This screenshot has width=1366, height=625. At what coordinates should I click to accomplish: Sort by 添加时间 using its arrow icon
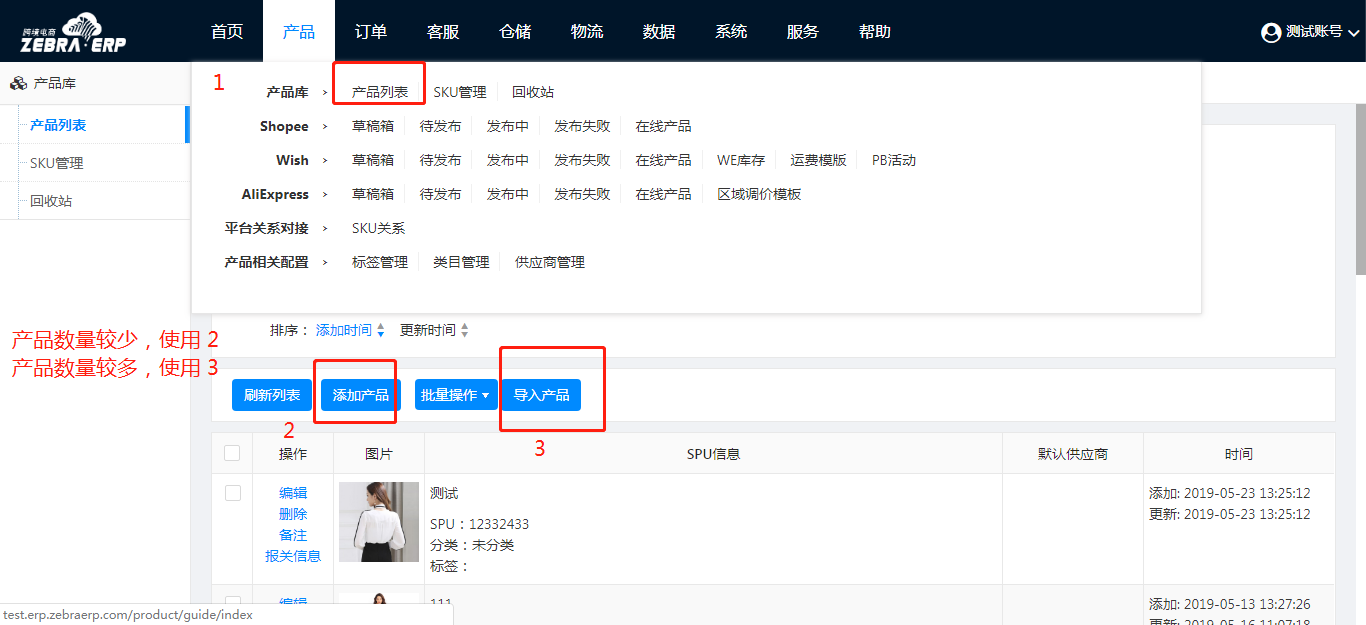380,331
